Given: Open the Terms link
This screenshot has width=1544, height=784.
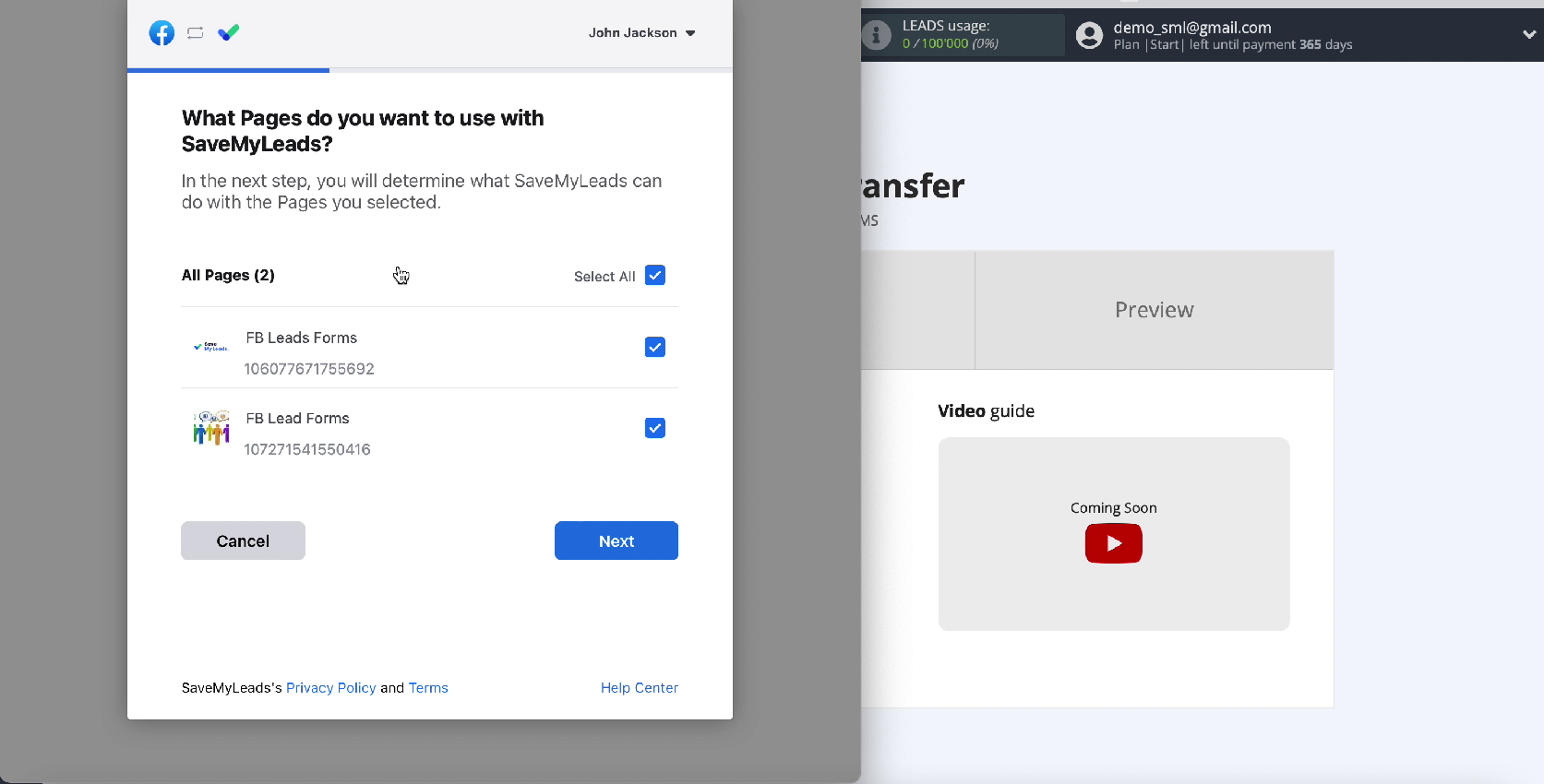Looking at the screenshot, I should click(428, 688).
